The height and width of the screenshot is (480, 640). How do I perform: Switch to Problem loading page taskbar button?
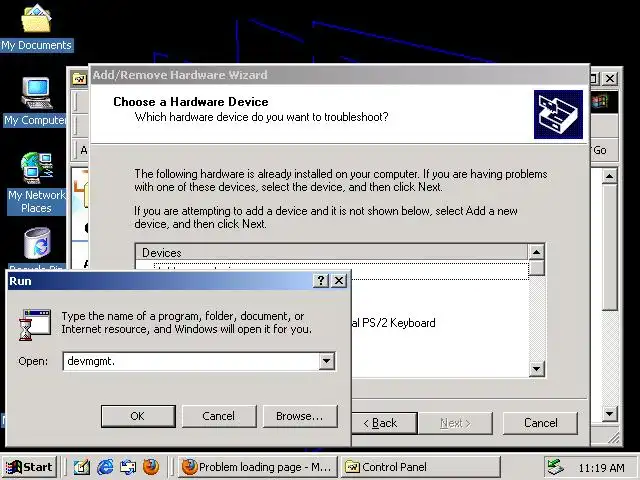258,467
